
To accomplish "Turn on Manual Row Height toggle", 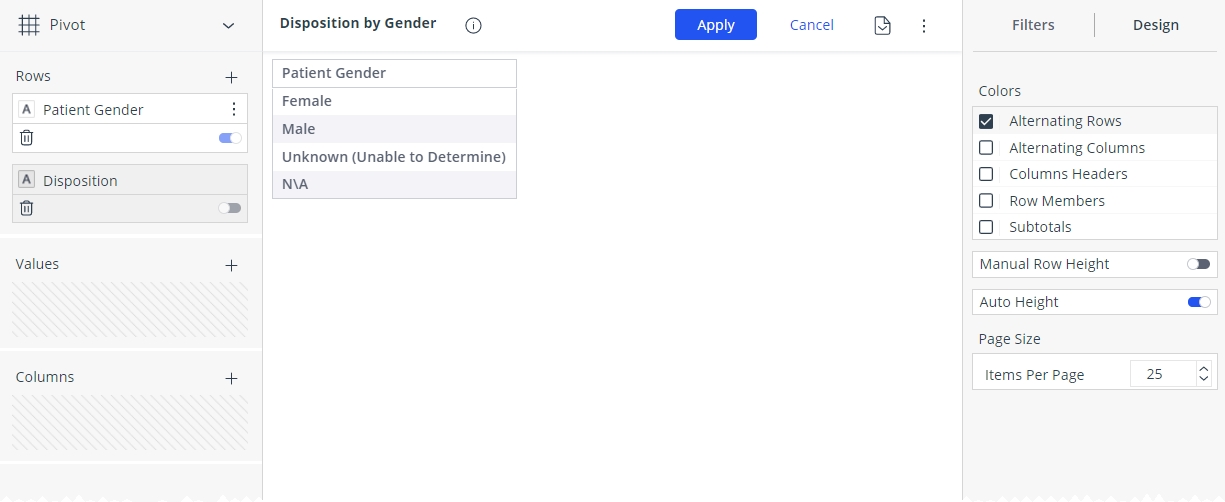I will pos(1198,264).
